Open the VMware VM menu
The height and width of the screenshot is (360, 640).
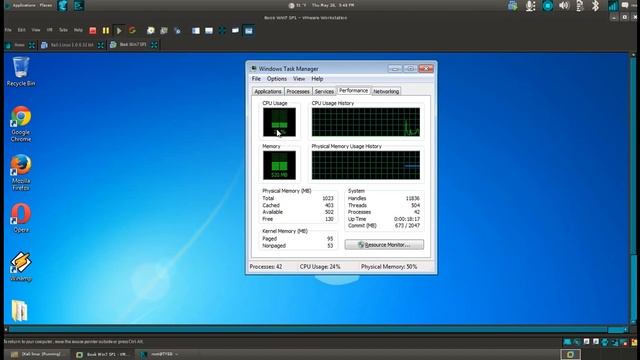49,30
